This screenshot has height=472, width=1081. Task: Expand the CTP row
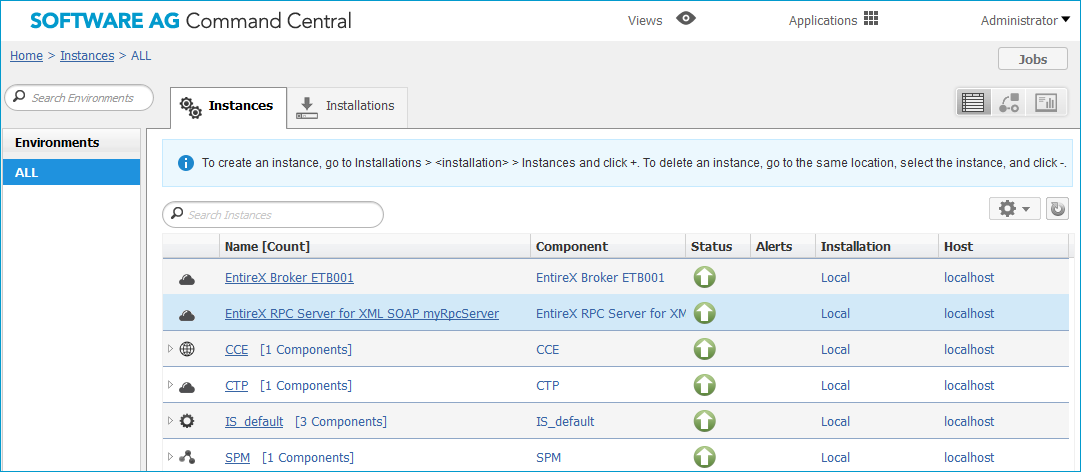(x=170, y=384)
